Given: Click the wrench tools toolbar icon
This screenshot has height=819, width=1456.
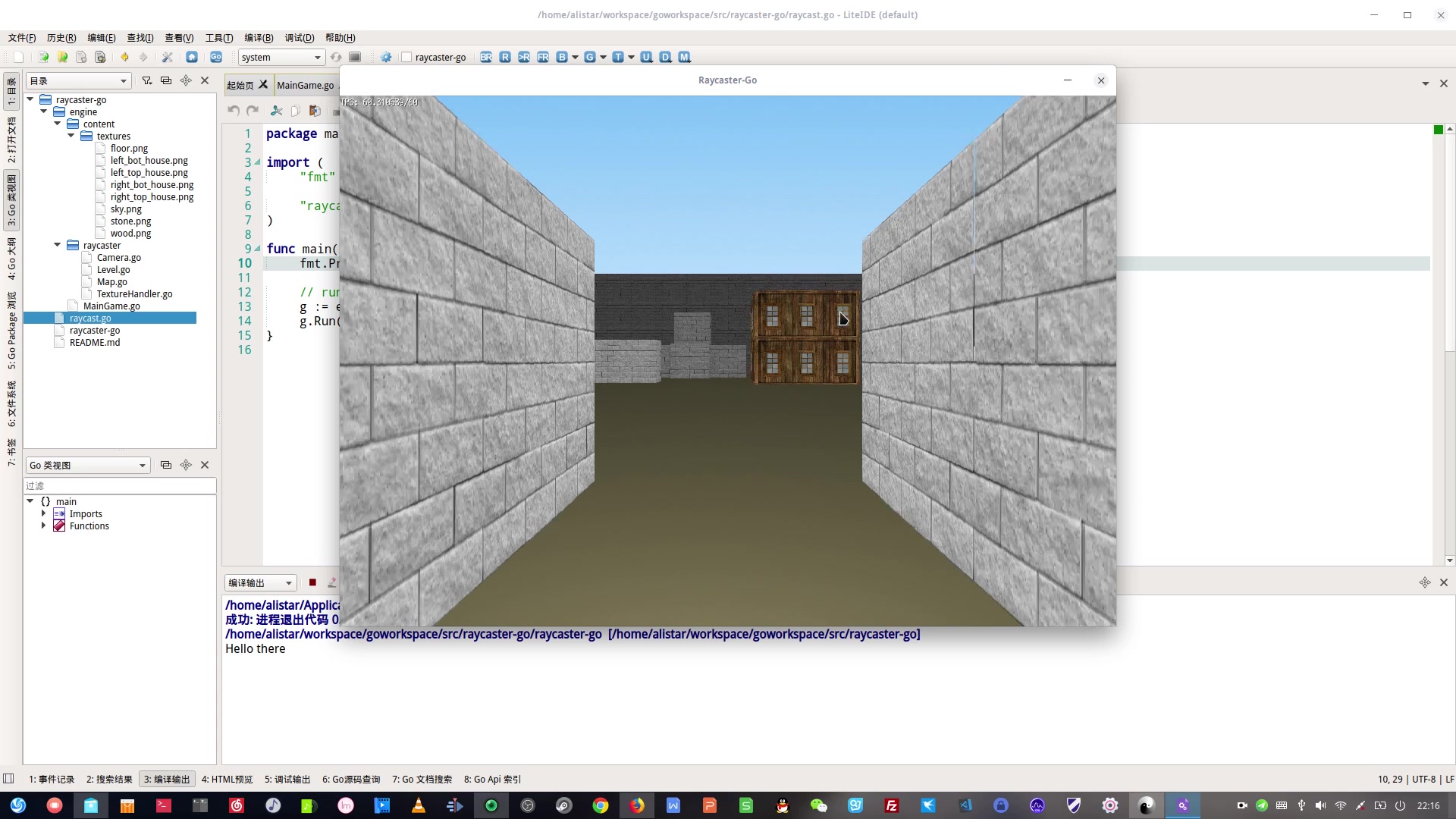Looking at the screenshot, I should pos(168,57).
